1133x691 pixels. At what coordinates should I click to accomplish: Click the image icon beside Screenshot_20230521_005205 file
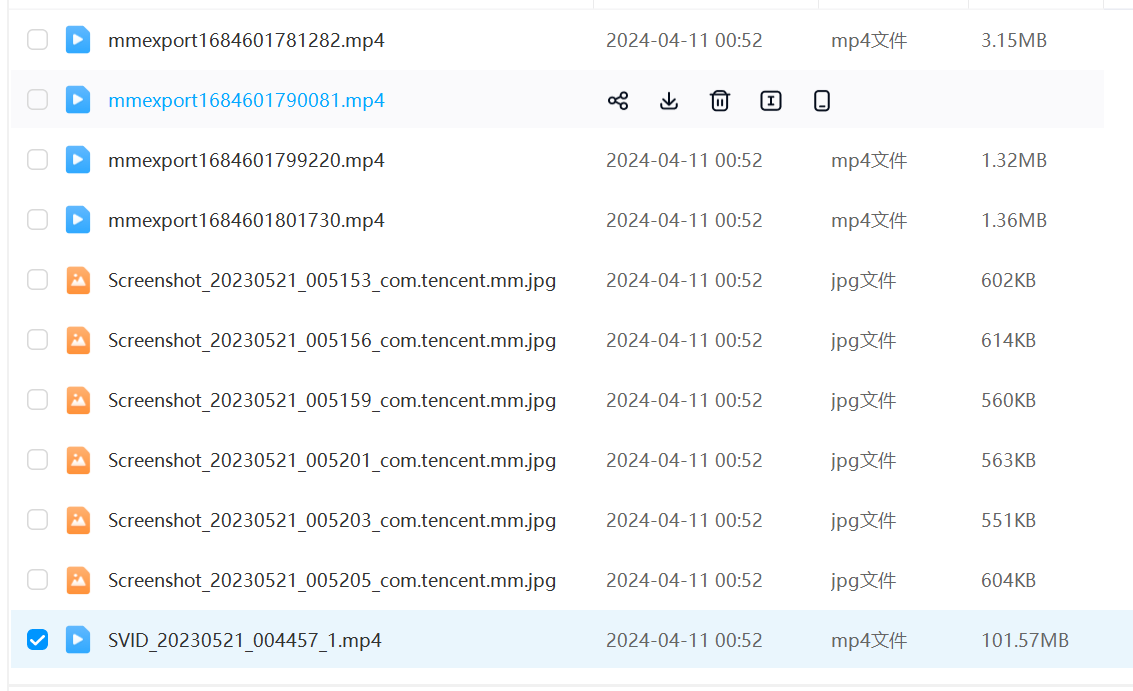coord(78,580)
